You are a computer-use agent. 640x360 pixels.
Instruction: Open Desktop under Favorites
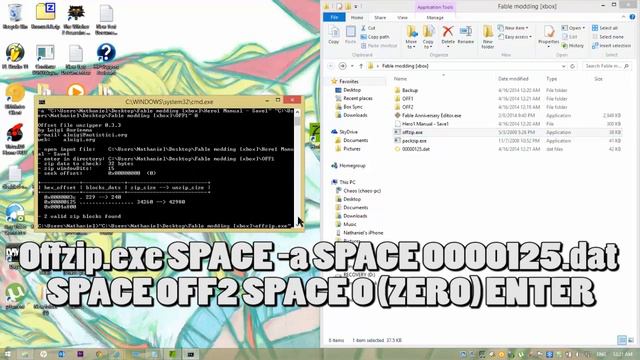351,90
